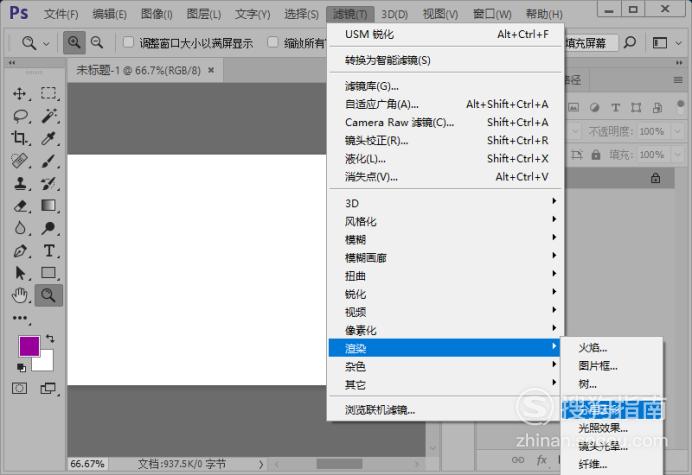
Task: Open the workspace switcher dropdown arrow
Action: click(678, 43)
